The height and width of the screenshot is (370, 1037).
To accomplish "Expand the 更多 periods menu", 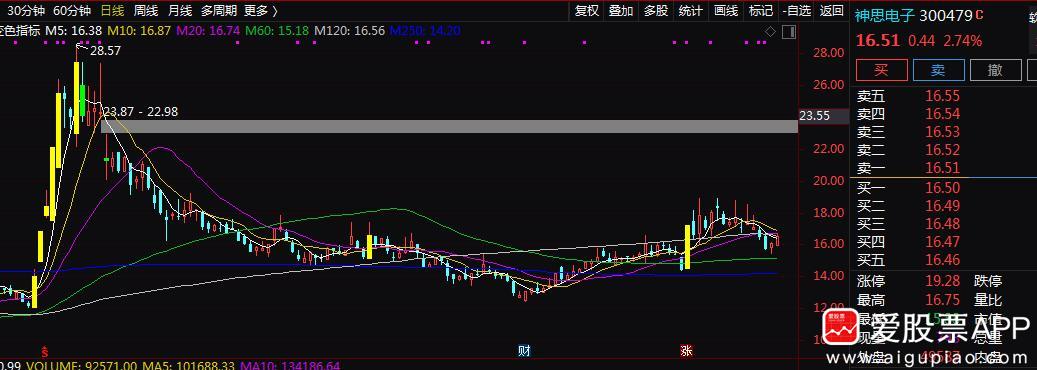I will point(261,11).
